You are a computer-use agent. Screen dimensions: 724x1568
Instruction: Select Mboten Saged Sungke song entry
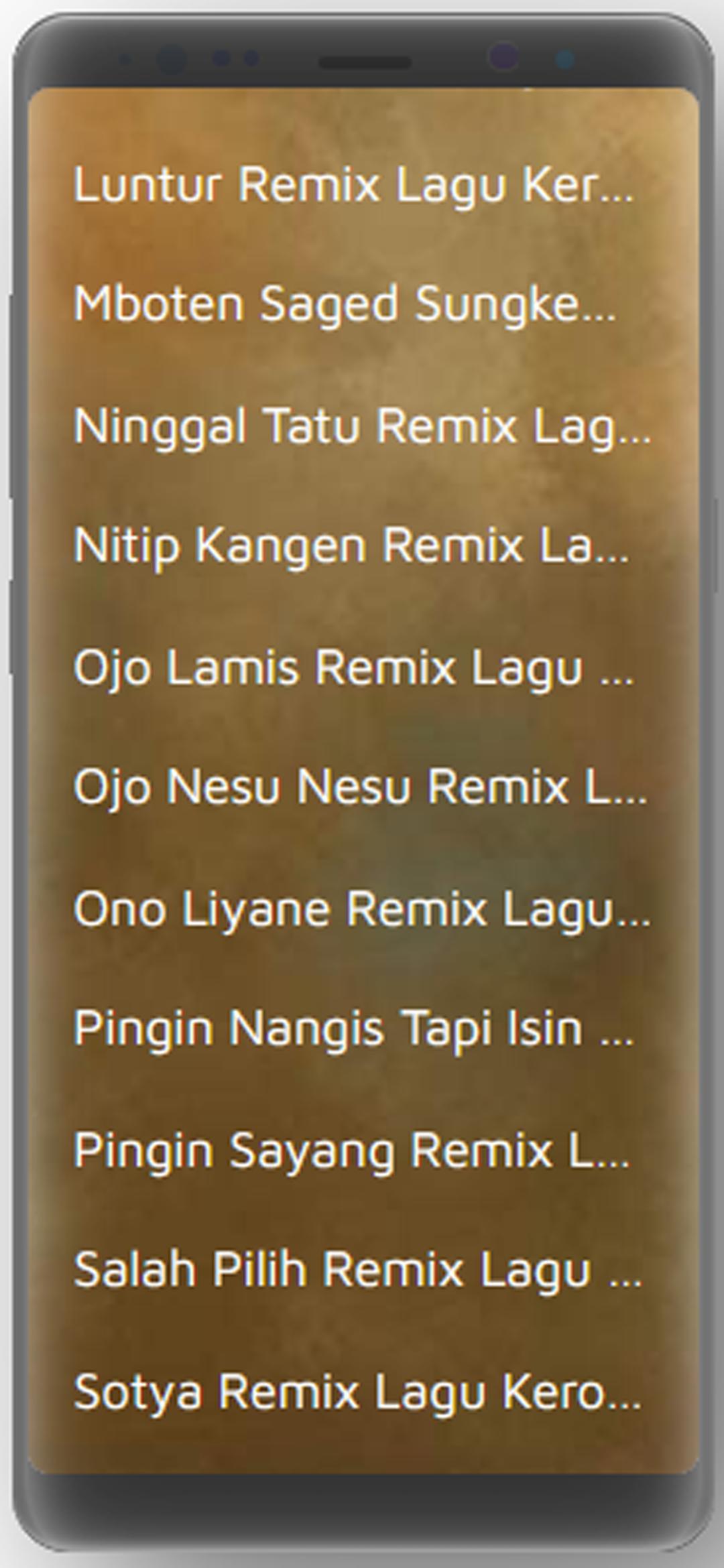coord(363,305)
